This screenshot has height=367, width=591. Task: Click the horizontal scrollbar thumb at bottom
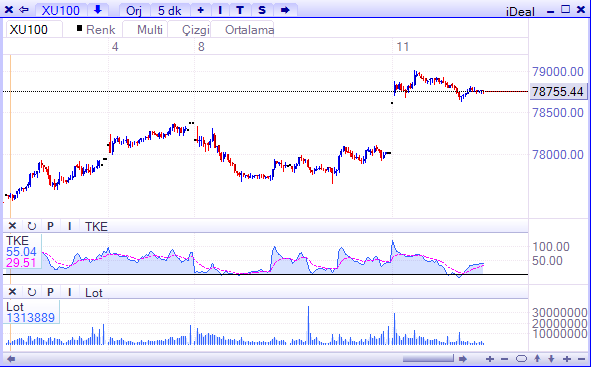(x=428, y=359)
